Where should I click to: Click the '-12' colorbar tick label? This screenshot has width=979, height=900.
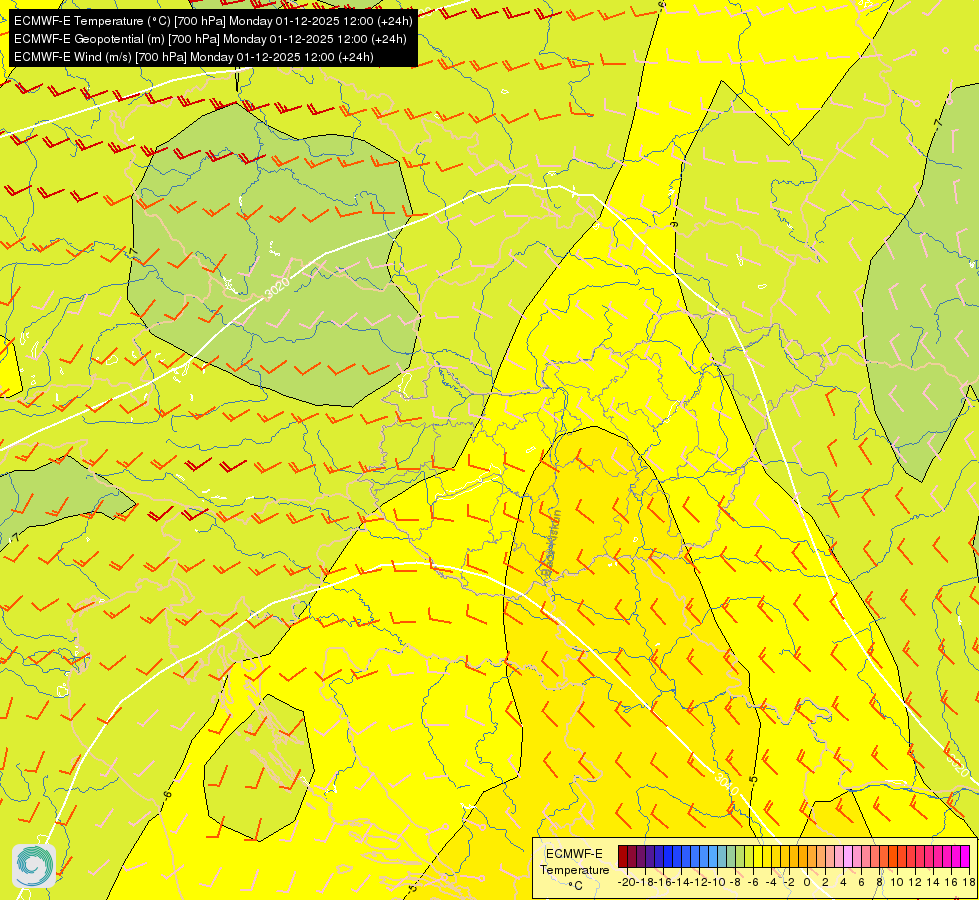pos(699,882)
